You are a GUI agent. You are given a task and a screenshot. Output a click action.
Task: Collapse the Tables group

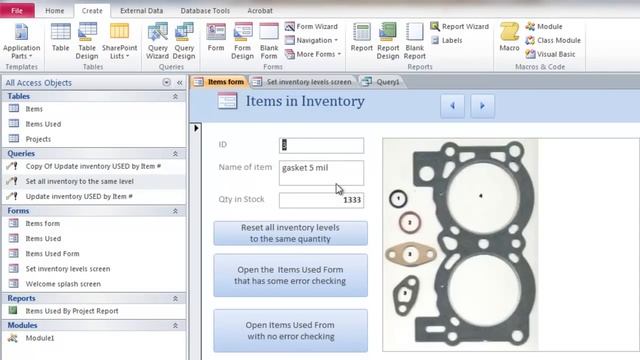tap(175, 96)
